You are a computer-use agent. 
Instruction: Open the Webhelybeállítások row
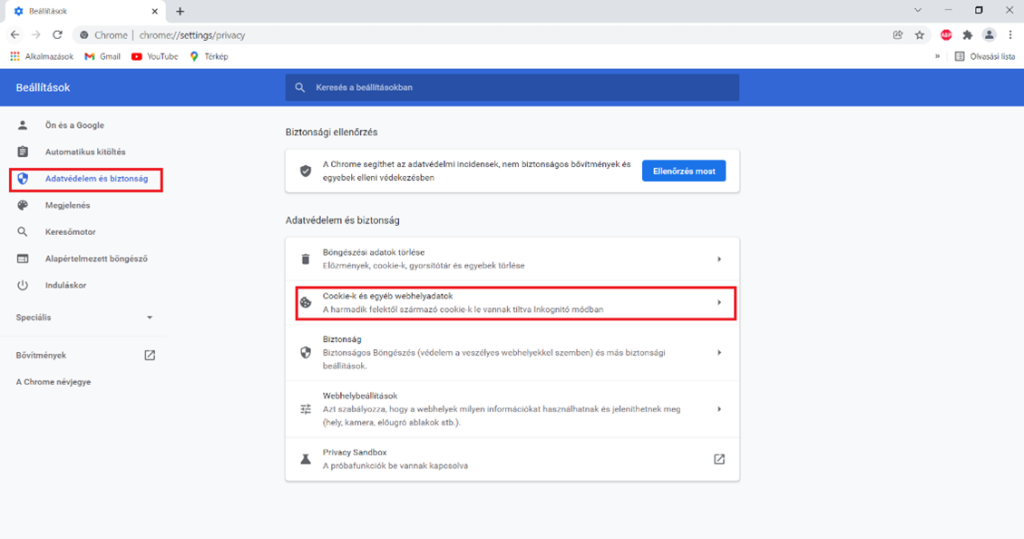point(515,409)
